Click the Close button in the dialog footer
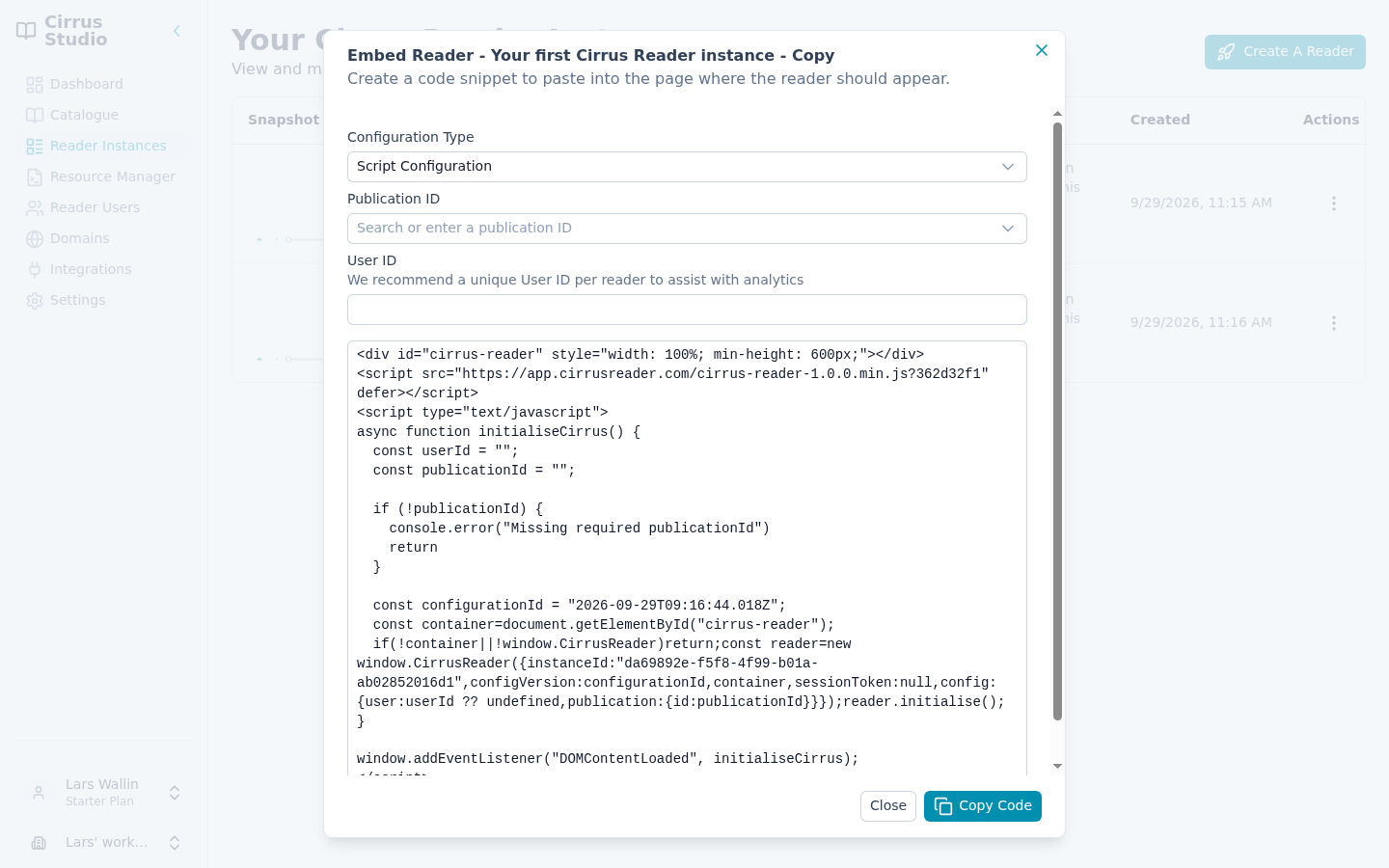Viewport: 1389px width, 868px height. click(888, 806)
